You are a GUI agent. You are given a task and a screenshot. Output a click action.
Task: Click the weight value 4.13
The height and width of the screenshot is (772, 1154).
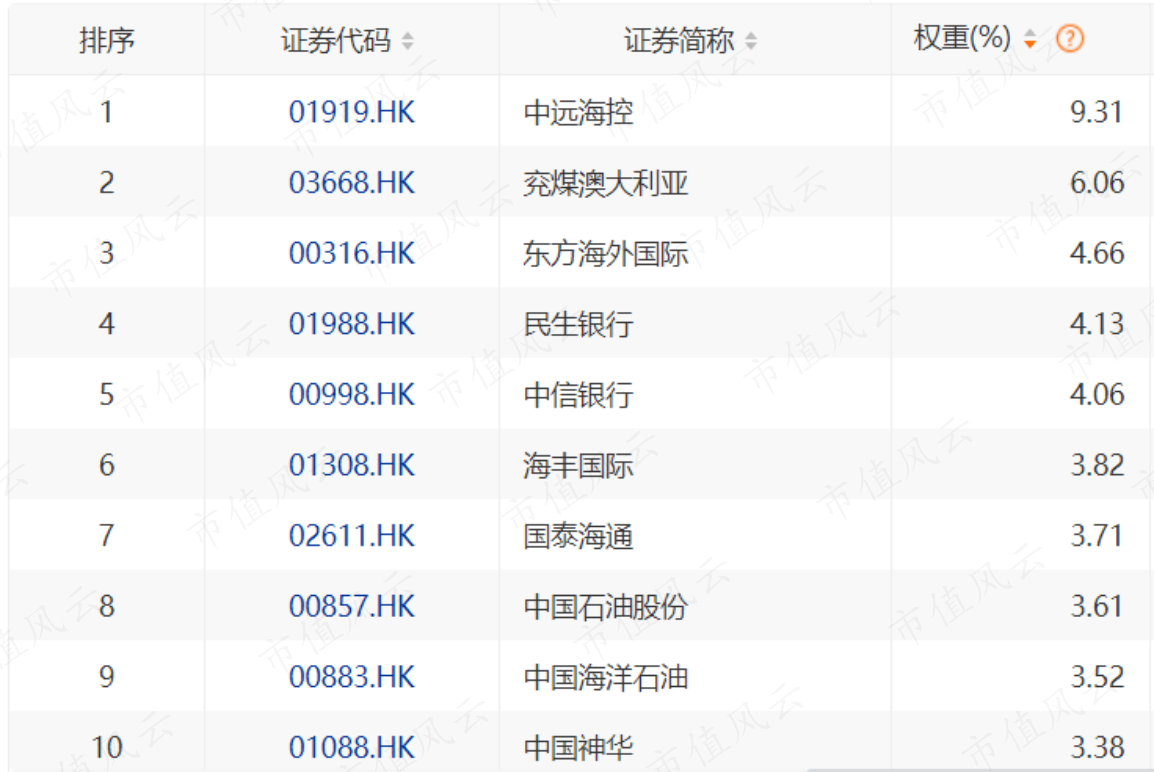tap(1097, 324)
